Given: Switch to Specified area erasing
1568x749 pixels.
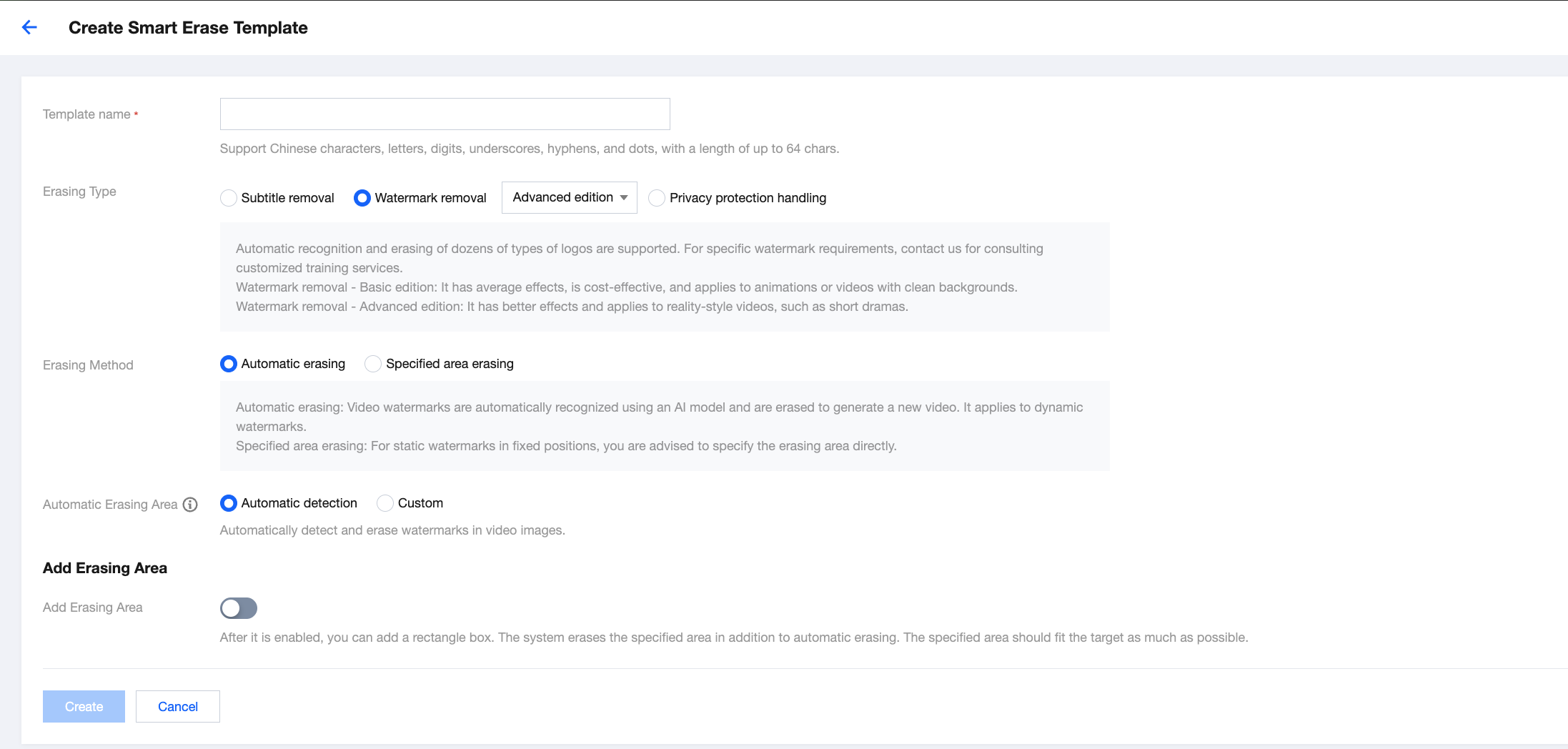Looking at the screenshot, I should 373,364.
